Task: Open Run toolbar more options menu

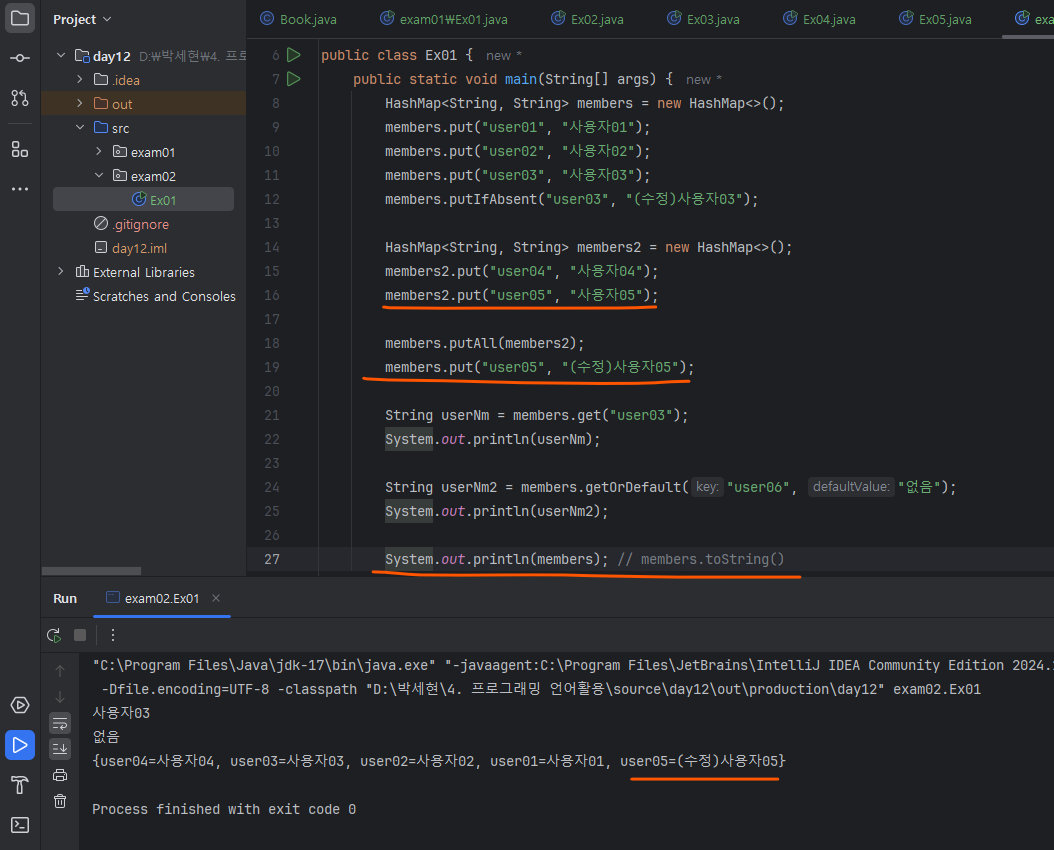Action: click(x=112, y=635)
